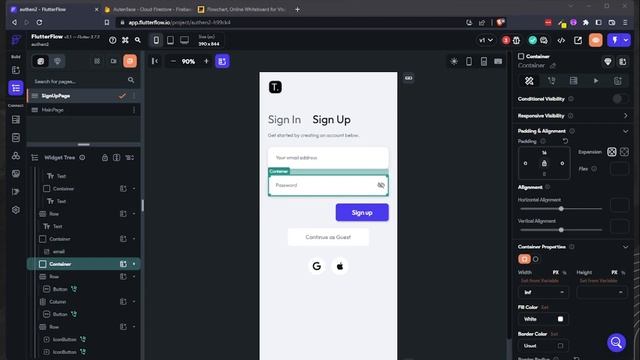Screen dimensions: 640x360
Task: Click the zoom out minus button
Action: pos(173,61)
